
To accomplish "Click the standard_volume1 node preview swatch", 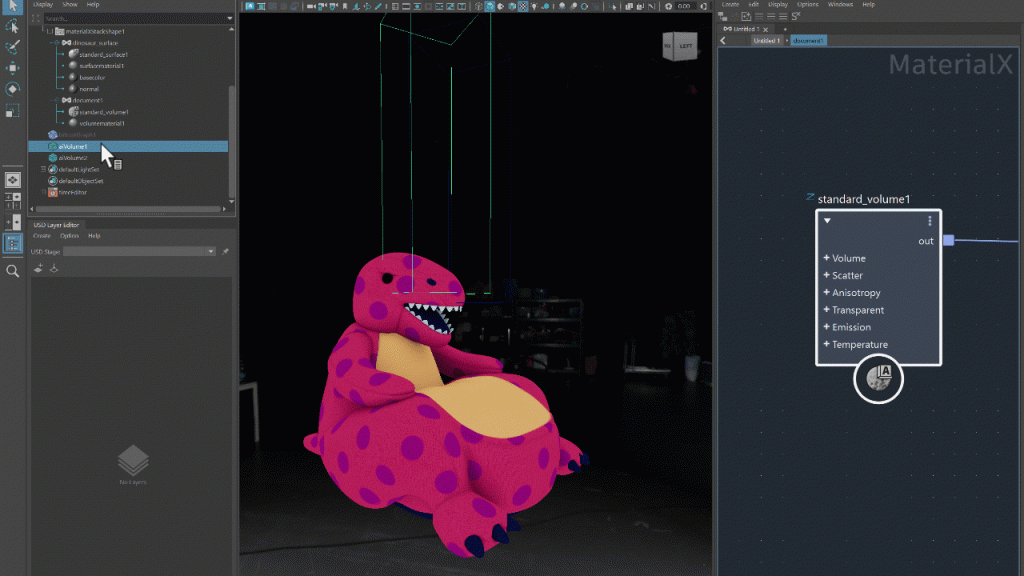I will 879,378.
